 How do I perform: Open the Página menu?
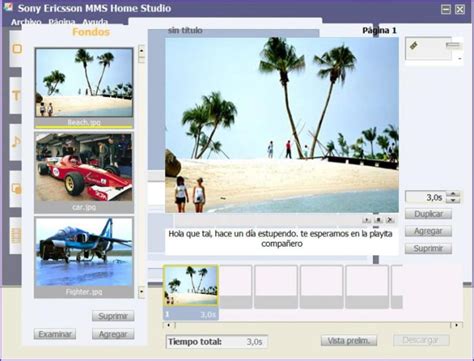62,22
